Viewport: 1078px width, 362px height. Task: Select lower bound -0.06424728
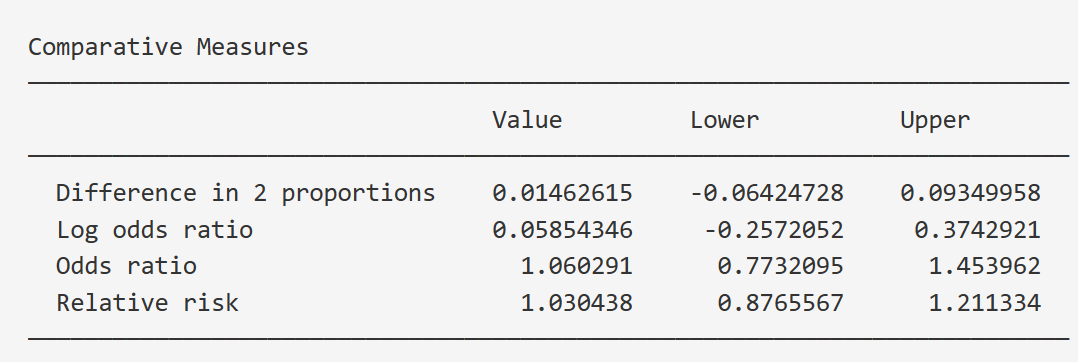click(x=767, y=194)
